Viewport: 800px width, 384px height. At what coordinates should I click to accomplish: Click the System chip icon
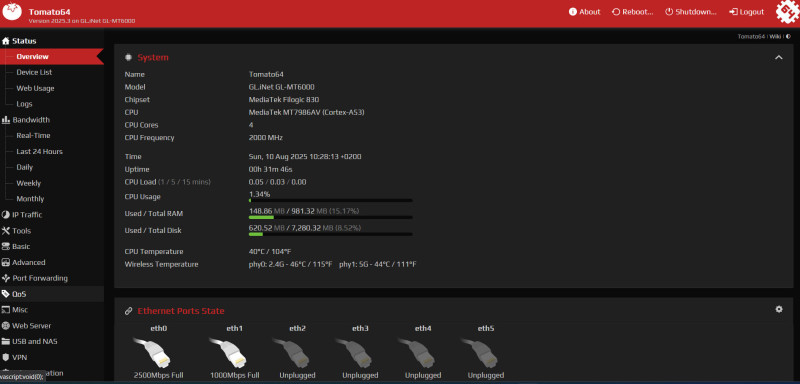129,57
